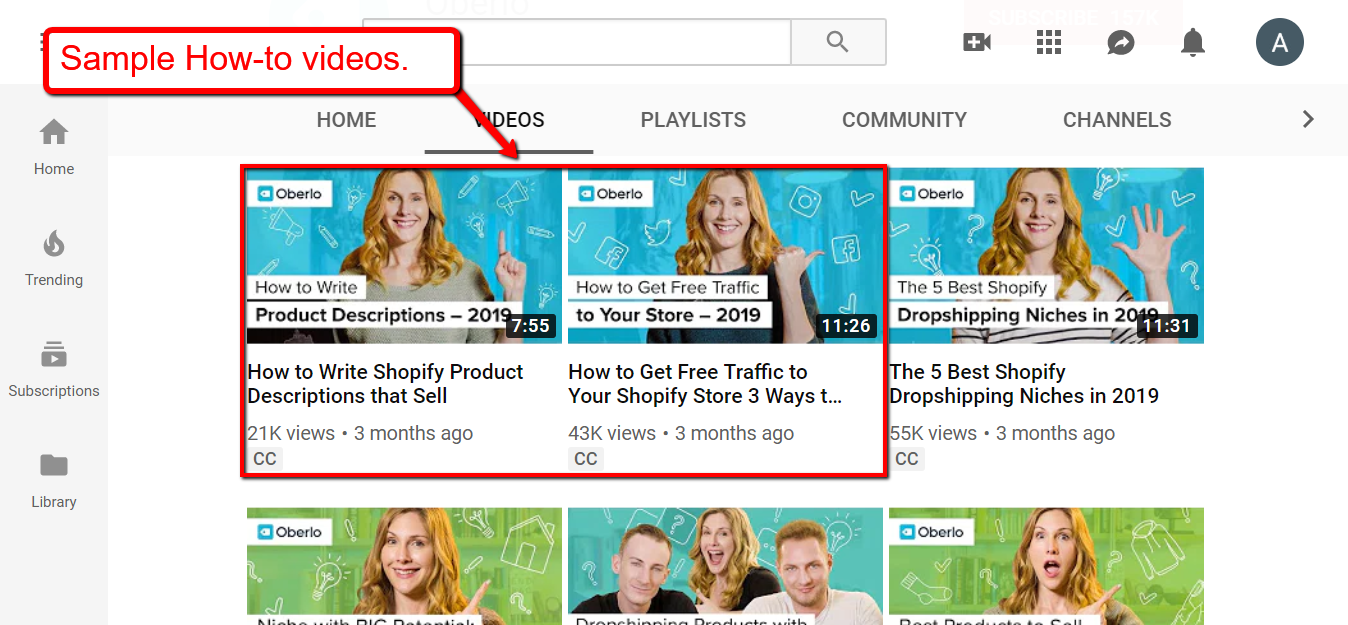Screen dimensions: 1348x625
Task: Open the YouTube apps grid icon
Action: (x=1048, y=42)
